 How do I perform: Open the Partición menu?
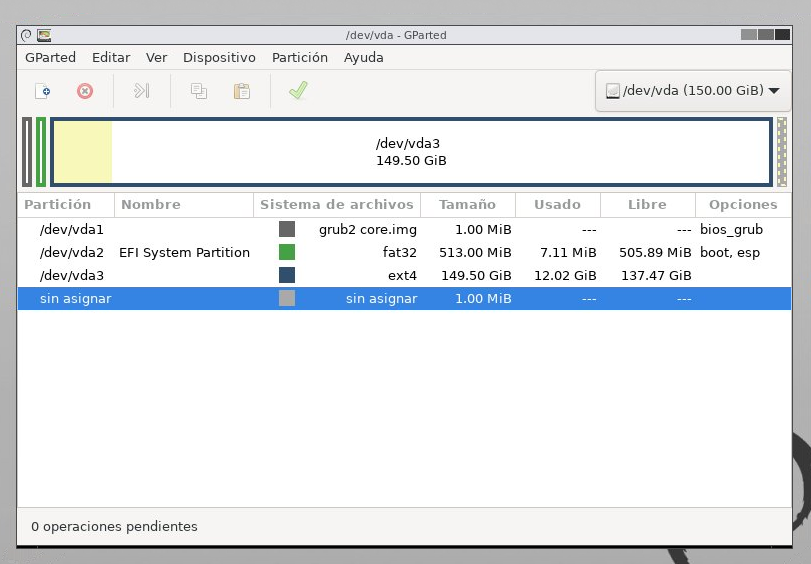(299, 58)
